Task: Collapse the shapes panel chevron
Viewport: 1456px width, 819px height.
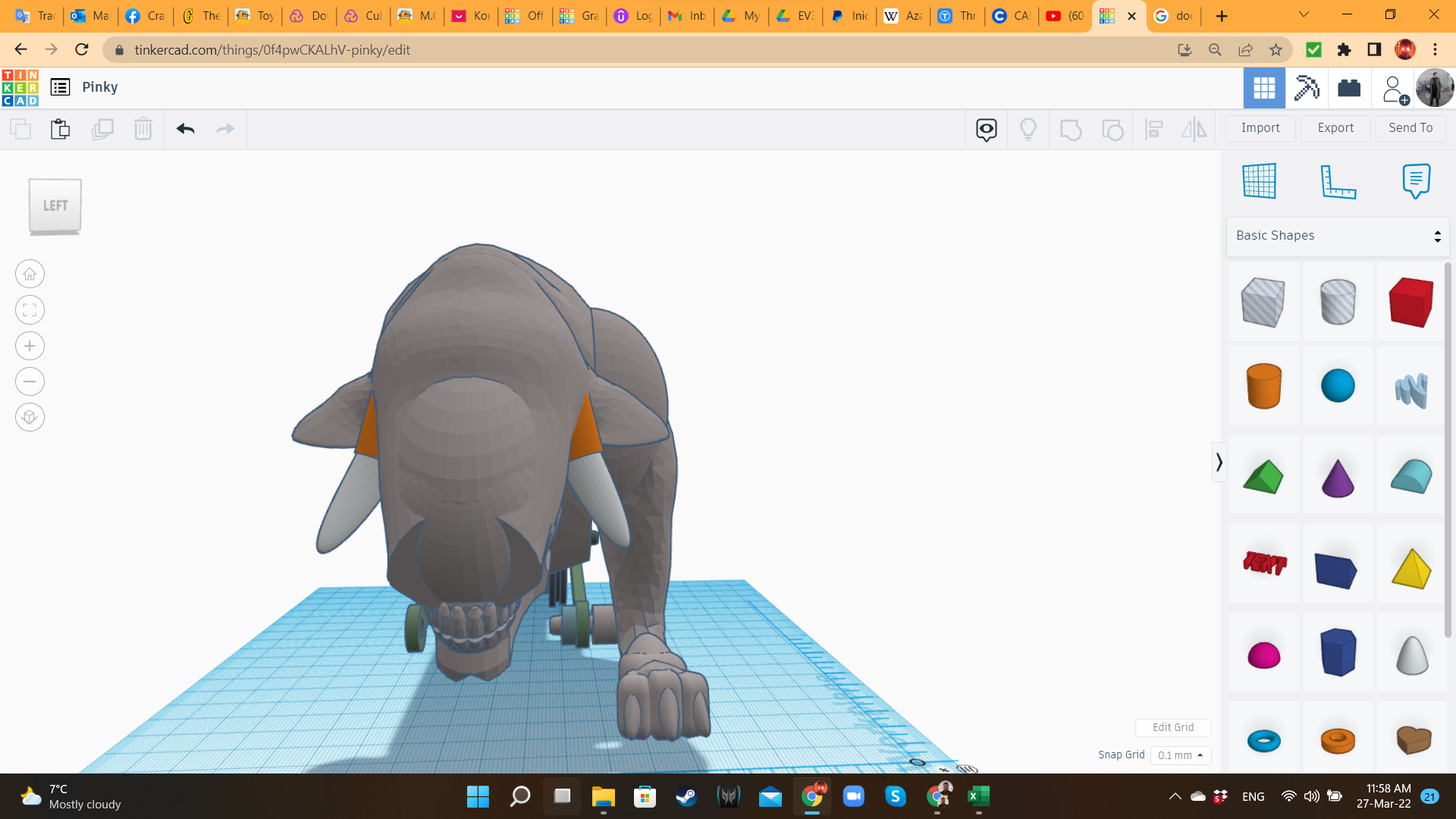Action: (x=1219, y=462)
